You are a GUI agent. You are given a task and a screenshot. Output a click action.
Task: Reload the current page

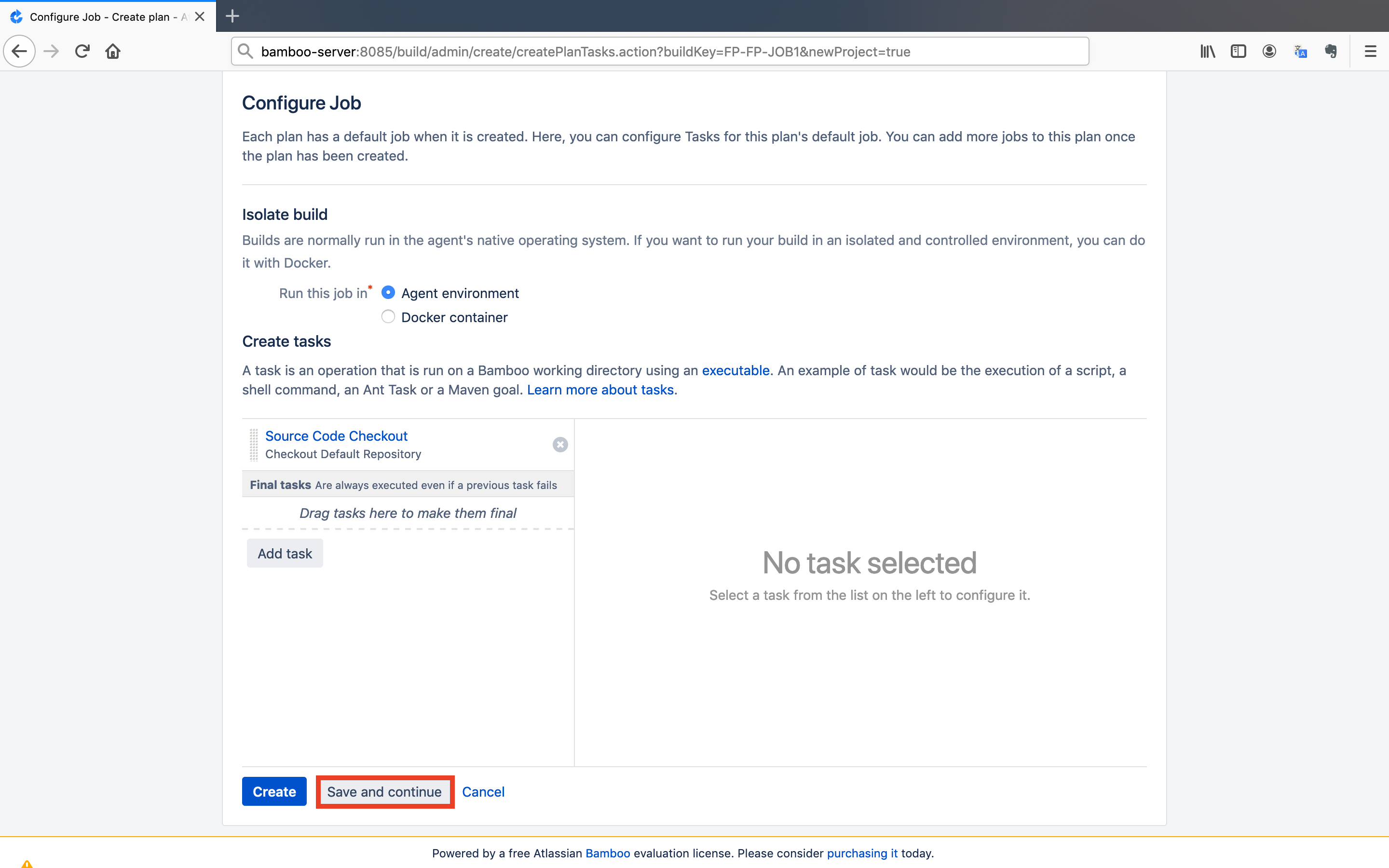82,52
